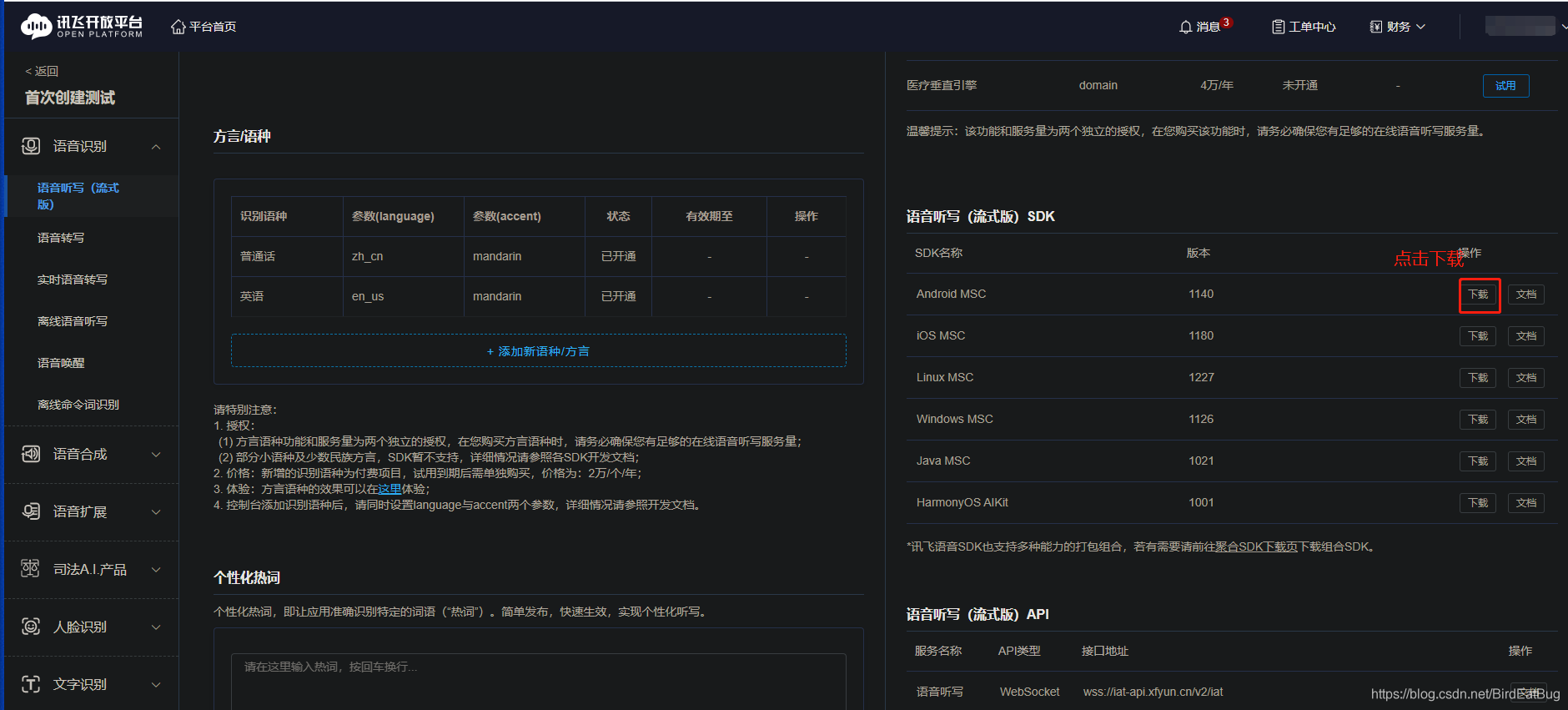Open the iOS MSC 文档 button

click(x=1526, y=336)
